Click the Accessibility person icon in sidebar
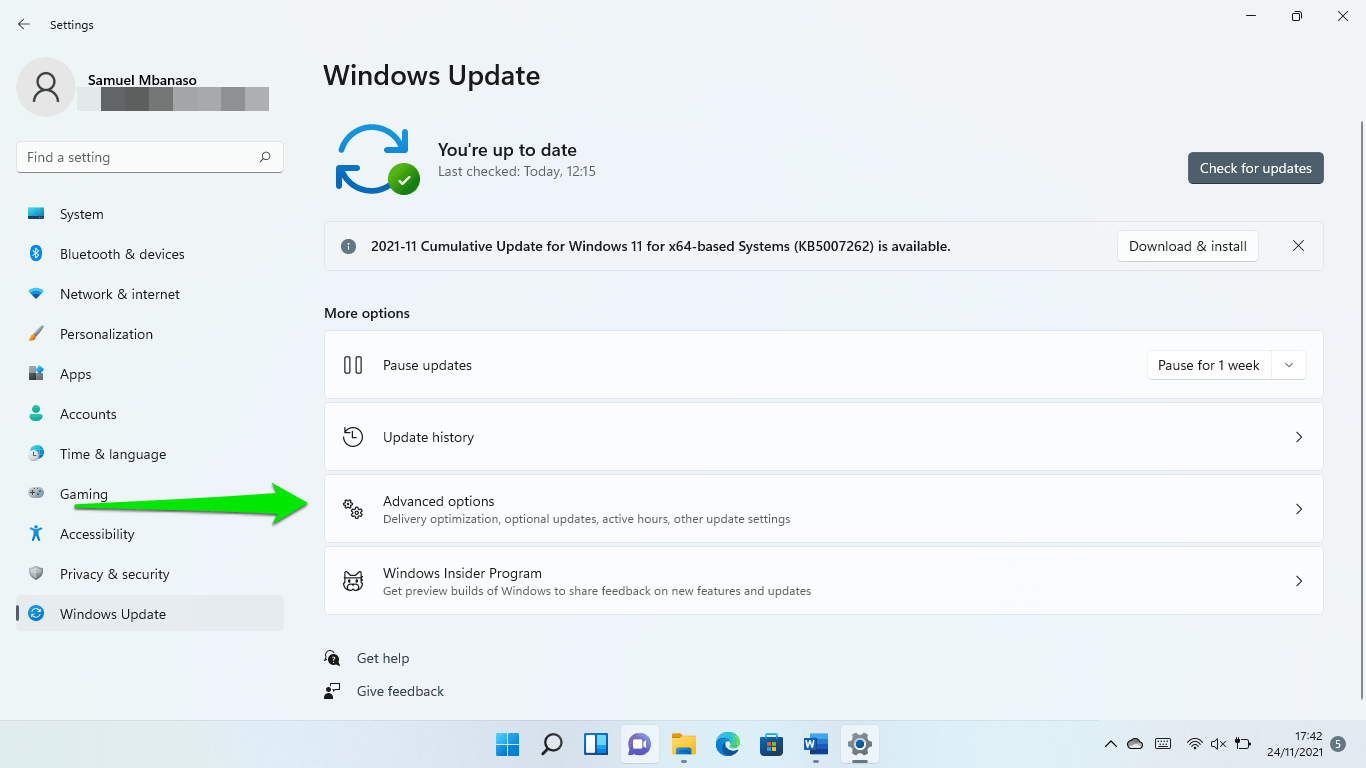Image resolution: width=1366 pixels, height=768 pixels. [x=36, y=534]
